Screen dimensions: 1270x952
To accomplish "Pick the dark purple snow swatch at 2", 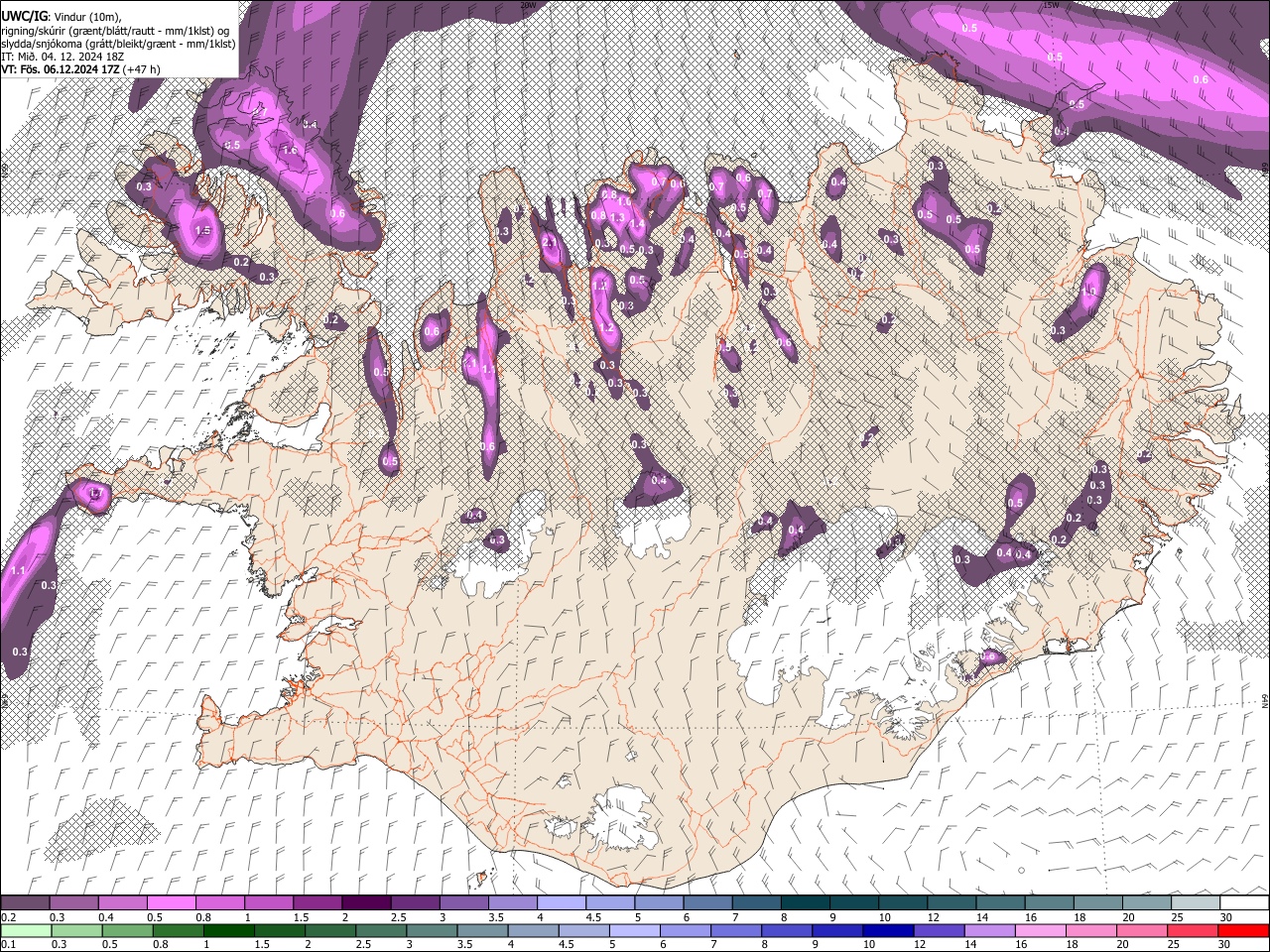I will (365, 903).
